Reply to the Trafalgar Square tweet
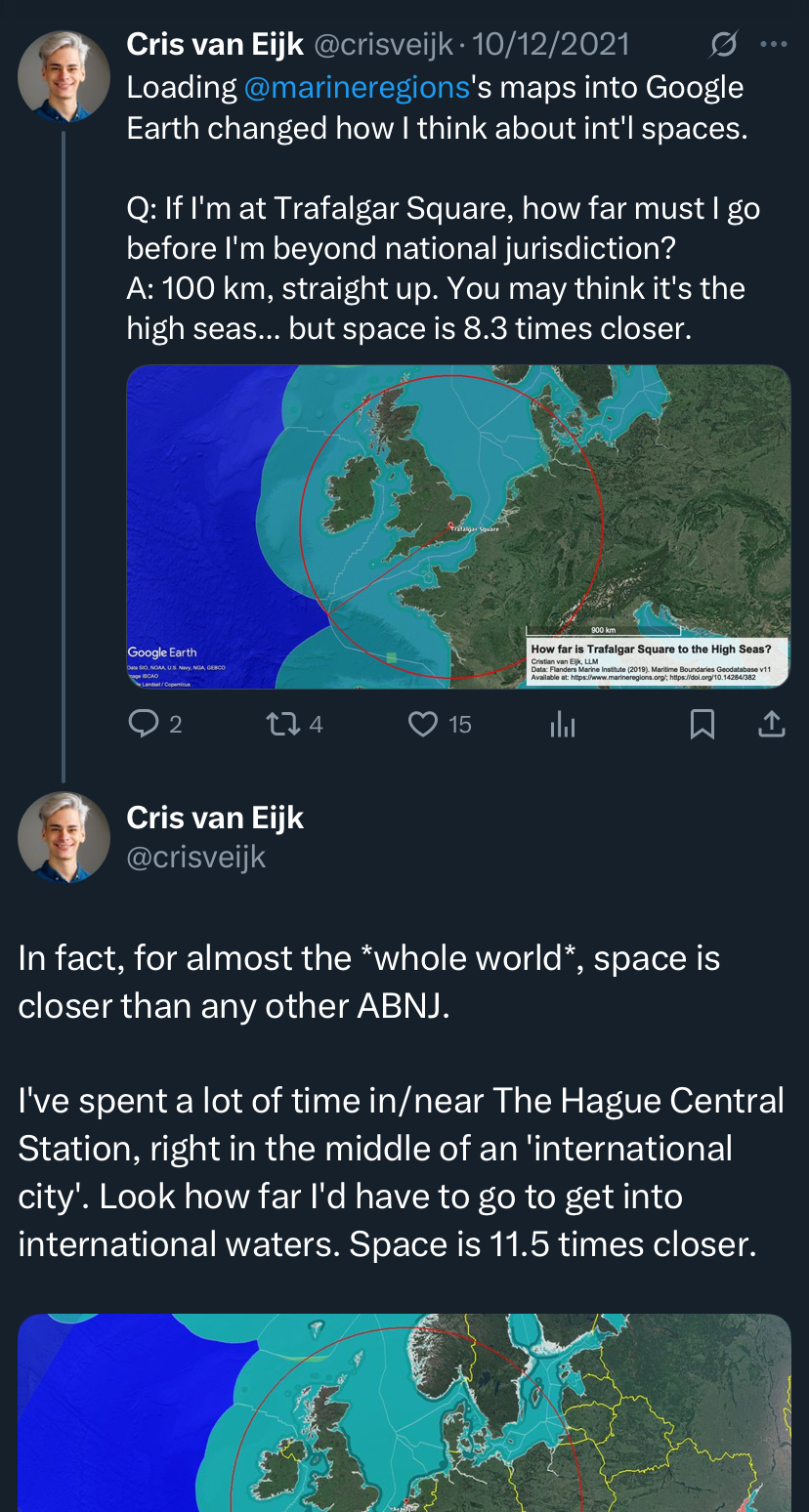The image size is (809, 1512). coord(144,724)
